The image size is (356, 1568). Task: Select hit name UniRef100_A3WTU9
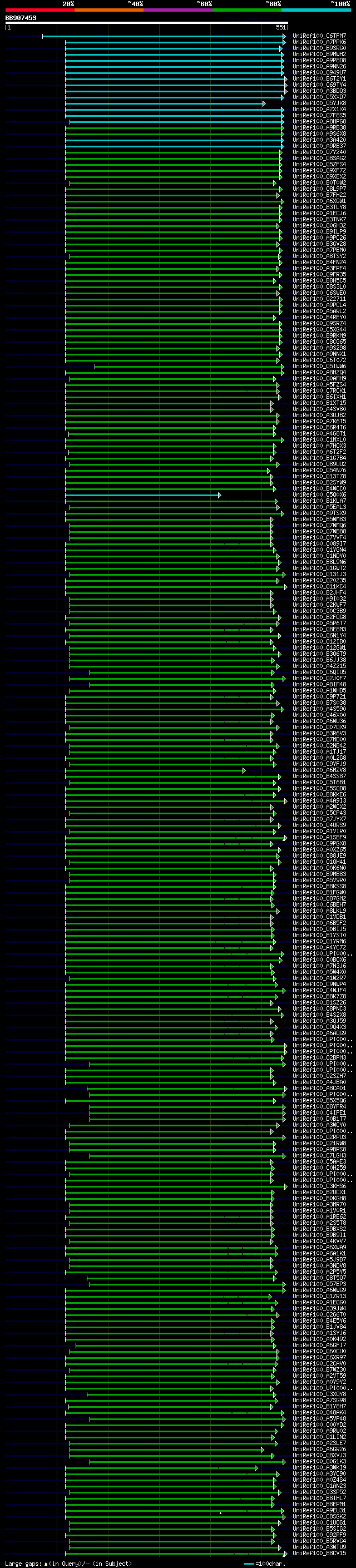(319, 1547)
